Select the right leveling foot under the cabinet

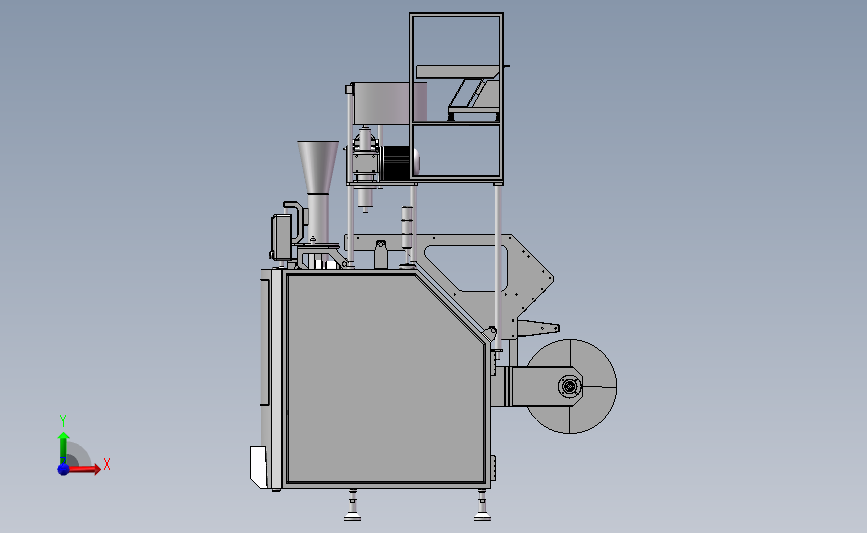[x=482, y=506]
